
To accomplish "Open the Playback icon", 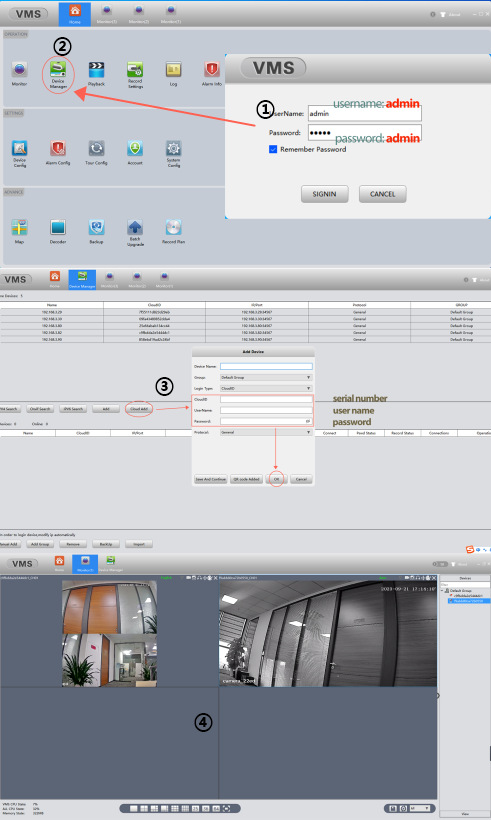I will pyautogui.click(x=96, y=71).
